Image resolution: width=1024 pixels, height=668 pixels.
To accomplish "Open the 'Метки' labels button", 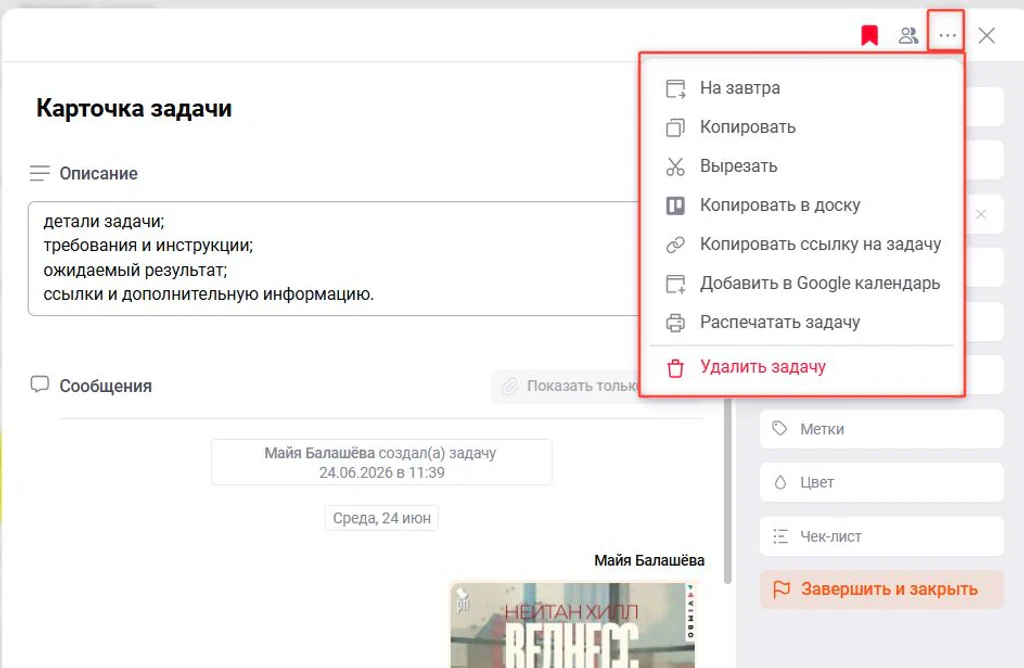I will point(882,429).
